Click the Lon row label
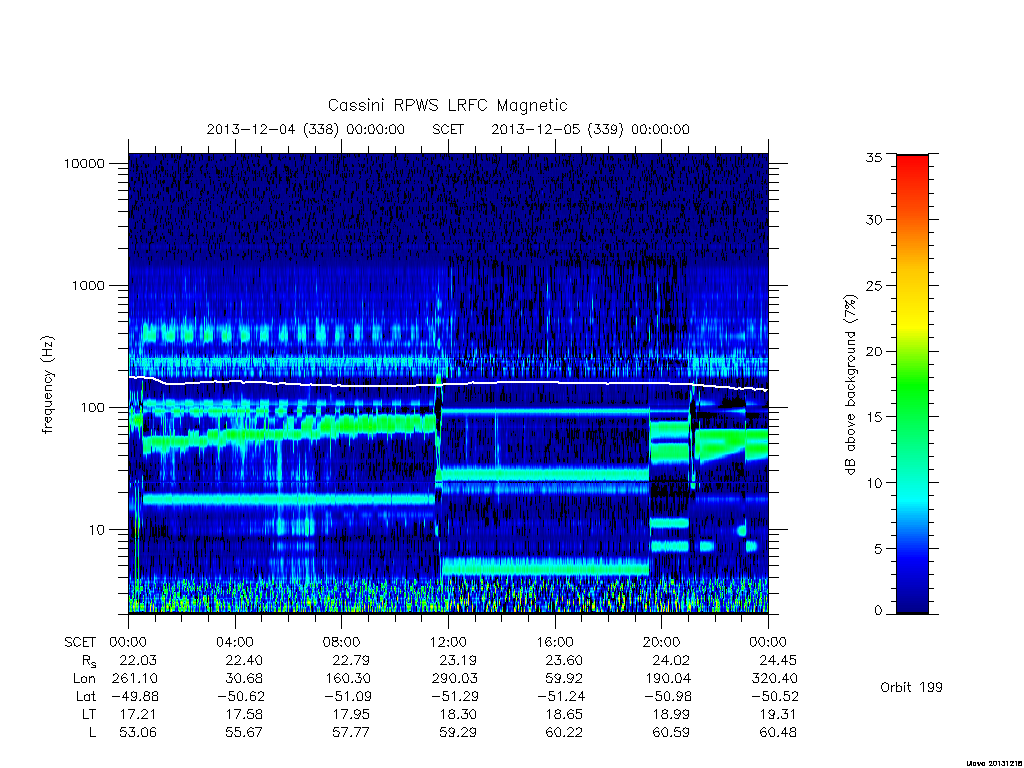 click(84, 679)
